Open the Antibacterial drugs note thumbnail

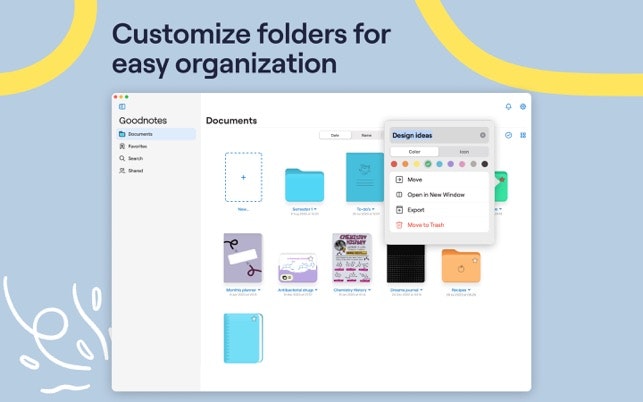point(298,268)
